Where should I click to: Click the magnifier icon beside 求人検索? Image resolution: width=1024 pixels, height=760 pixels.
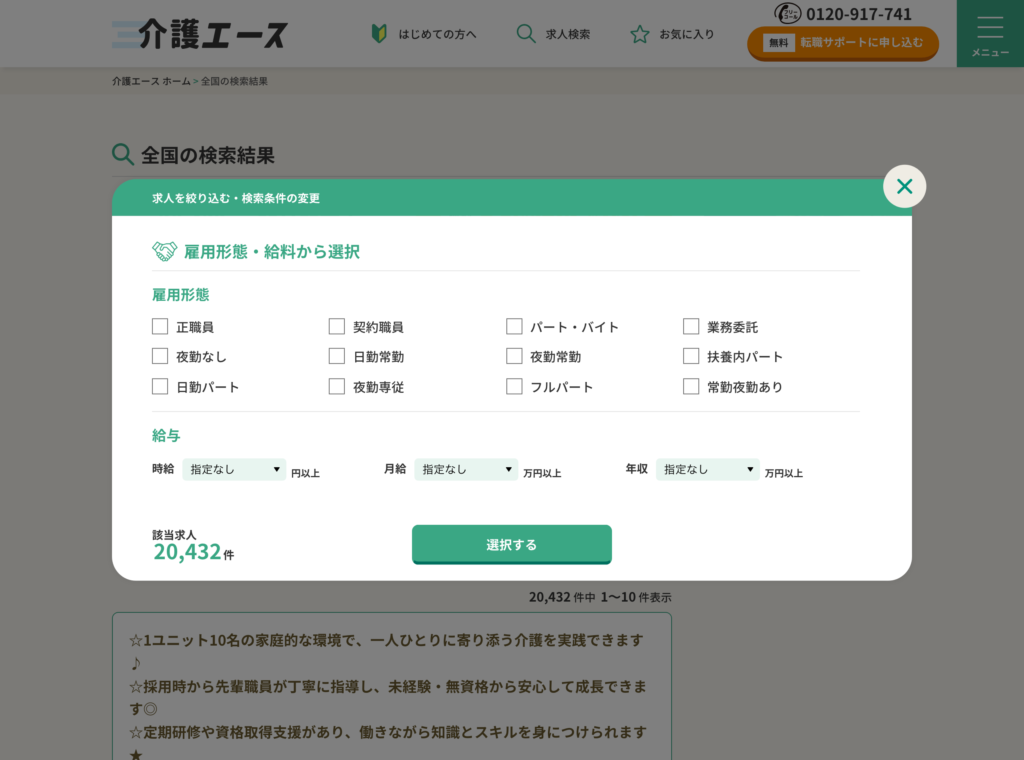(x=526, y=33)
